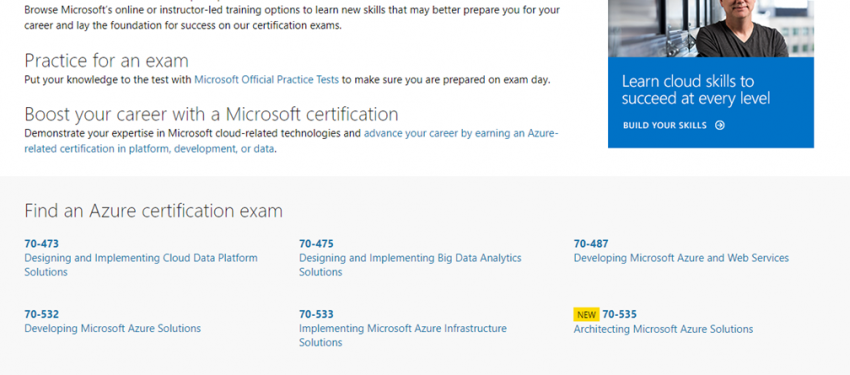Click the Practice for an exam heading

click(106, 60)
